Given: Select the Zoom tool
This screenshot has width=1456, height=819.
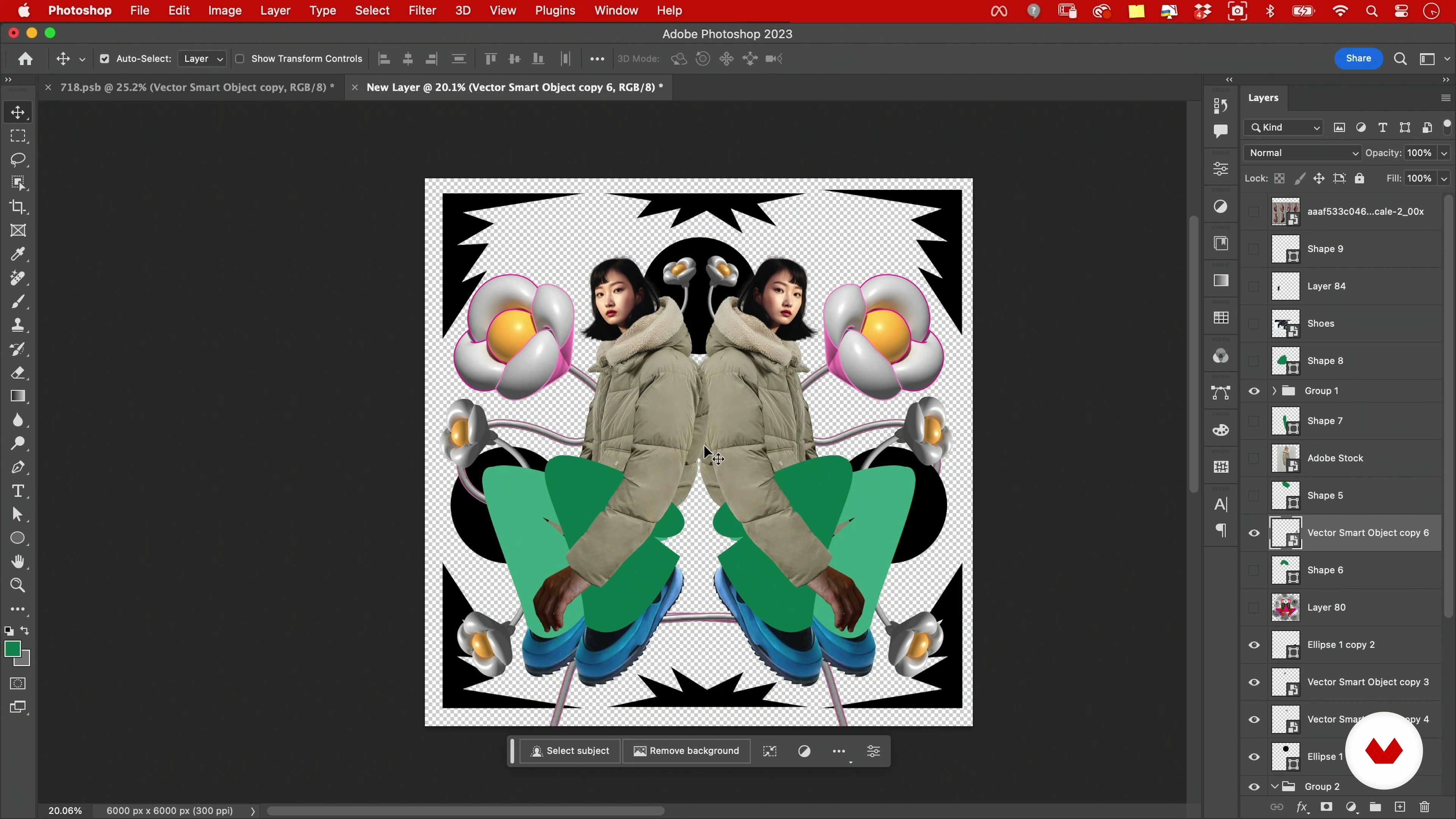Looking at the screenshot, I should pos(18,585).
